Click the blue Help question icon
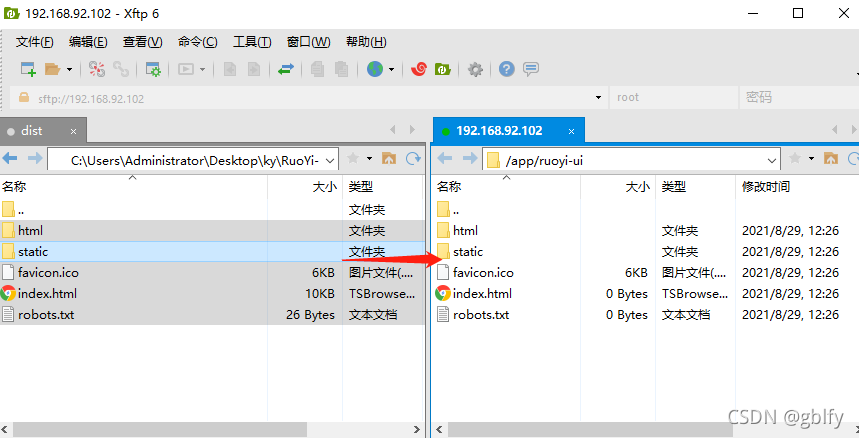The image size is (859, 438). [507, 69]
